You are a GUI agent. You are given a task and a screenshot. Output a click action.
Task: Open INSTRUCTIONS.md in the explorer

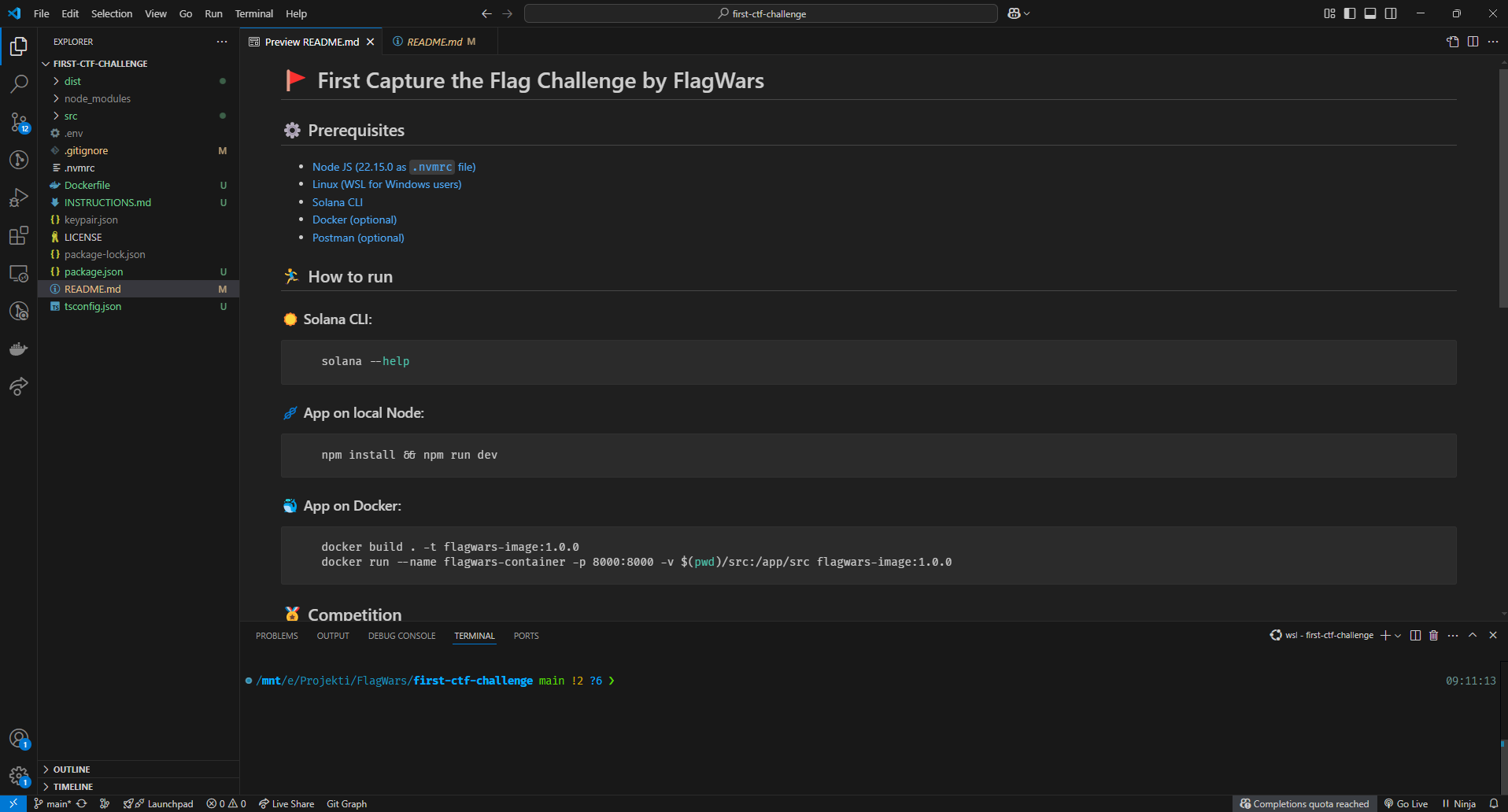tap(139, 202)
